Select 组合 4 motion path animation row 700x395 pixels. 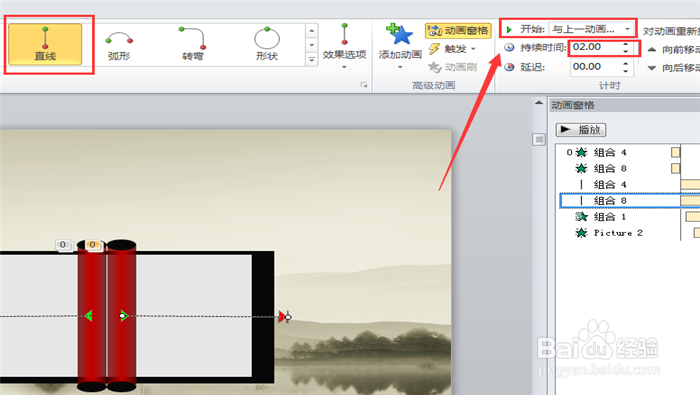click(629, 185)
